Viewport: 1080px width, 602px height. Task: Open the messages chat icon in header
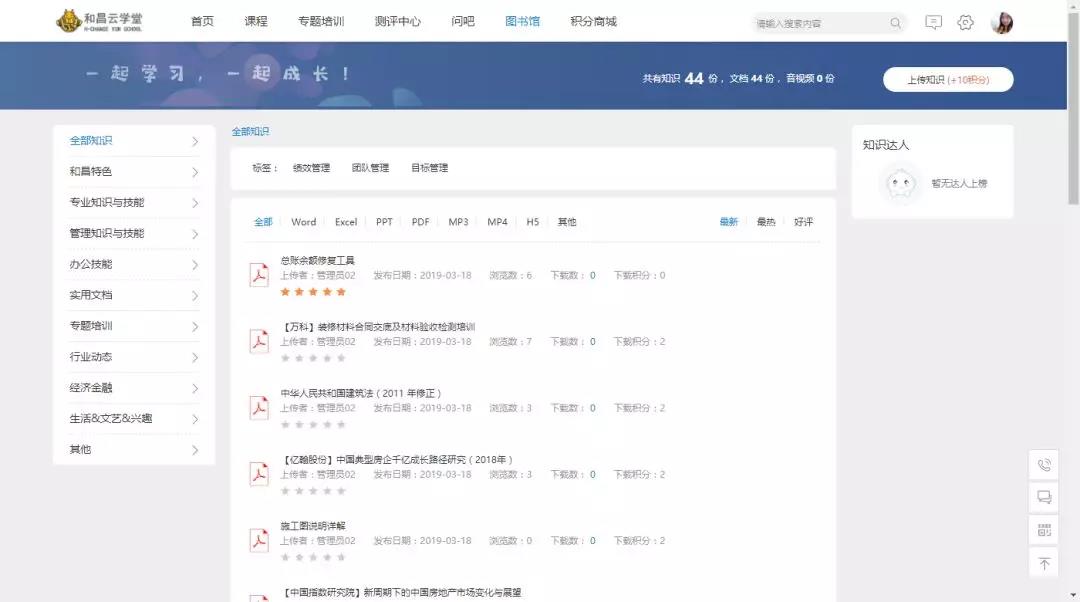[x=933, y=22]
